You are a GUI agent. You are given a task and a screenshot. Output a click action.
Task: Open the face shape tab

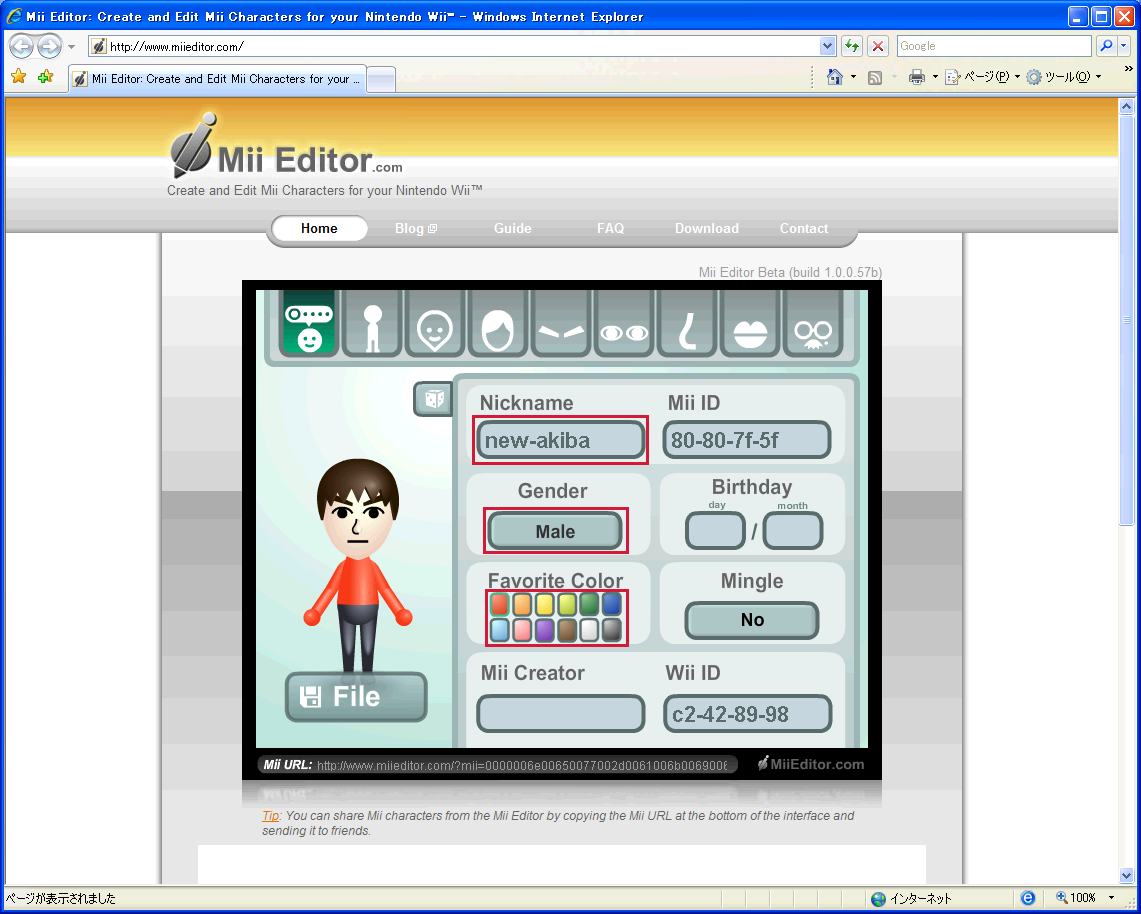[x=434, y=324]
